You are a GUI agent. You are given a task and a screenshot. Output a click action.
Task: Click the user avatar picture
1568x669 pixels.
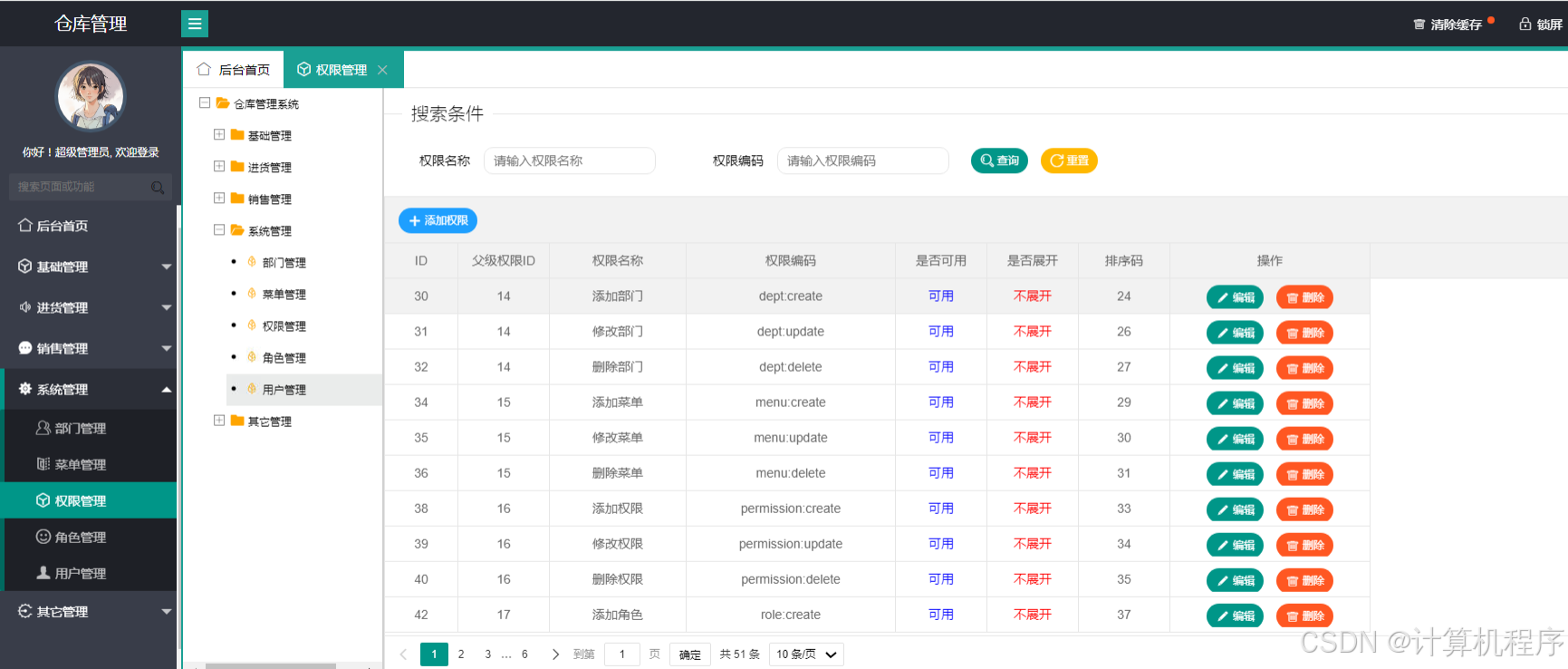pyautogui.click(x=91, y=96)
